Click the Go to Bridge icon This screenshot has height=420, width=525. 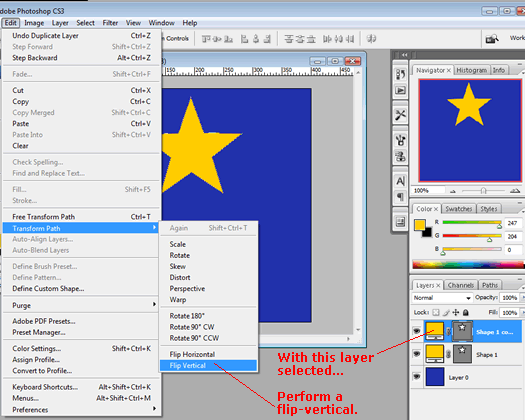492,39
